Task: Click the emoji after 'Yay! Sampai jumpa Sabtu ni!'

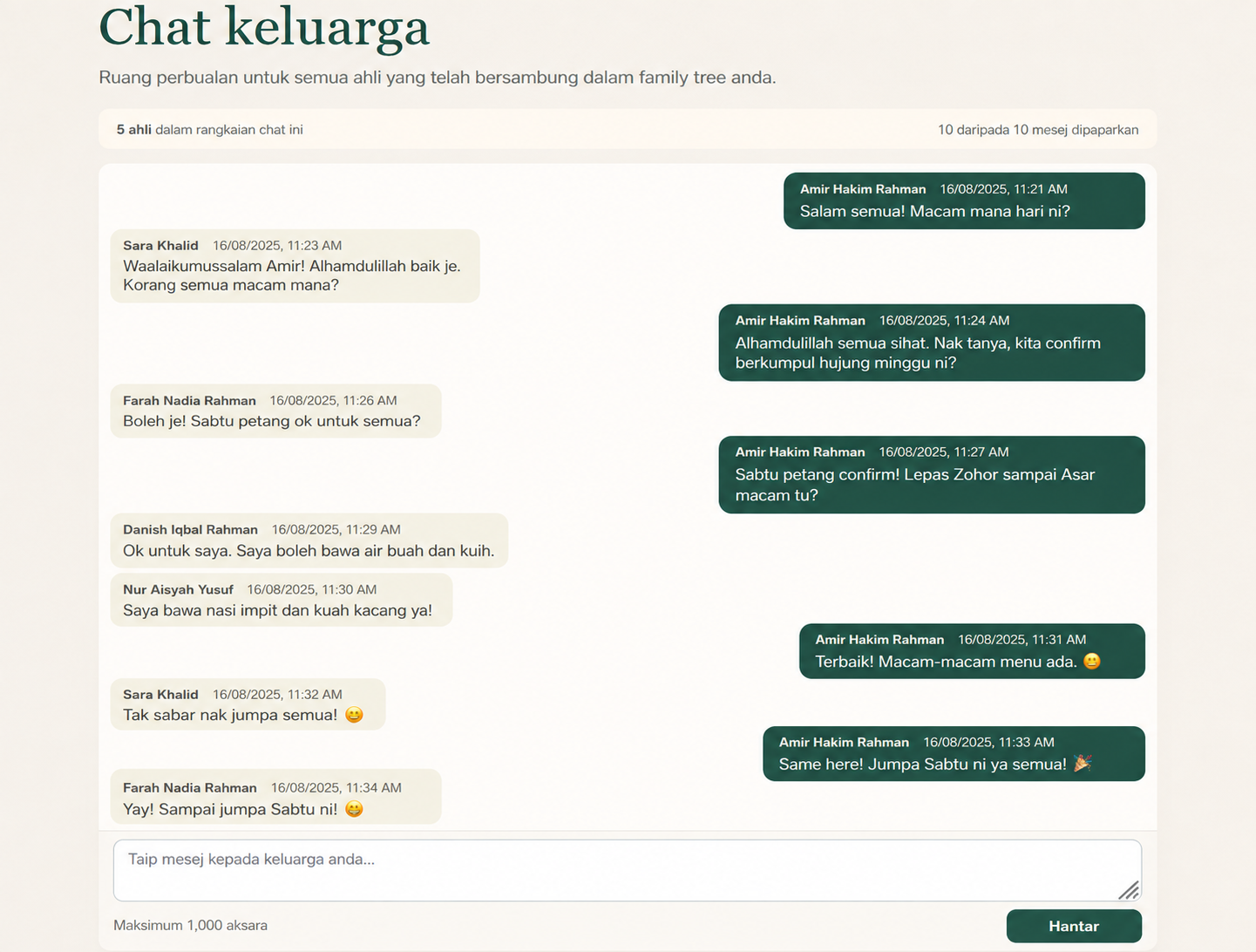Action: [x=354, y=809]
